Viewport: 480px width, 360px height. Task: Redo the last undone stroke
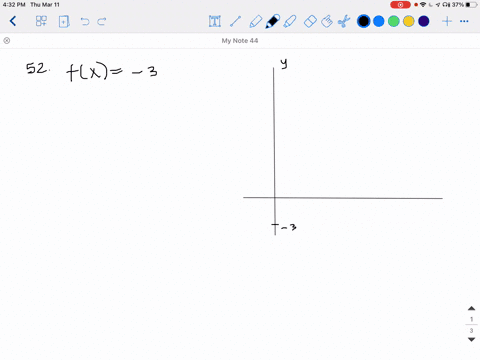[102, 22]
